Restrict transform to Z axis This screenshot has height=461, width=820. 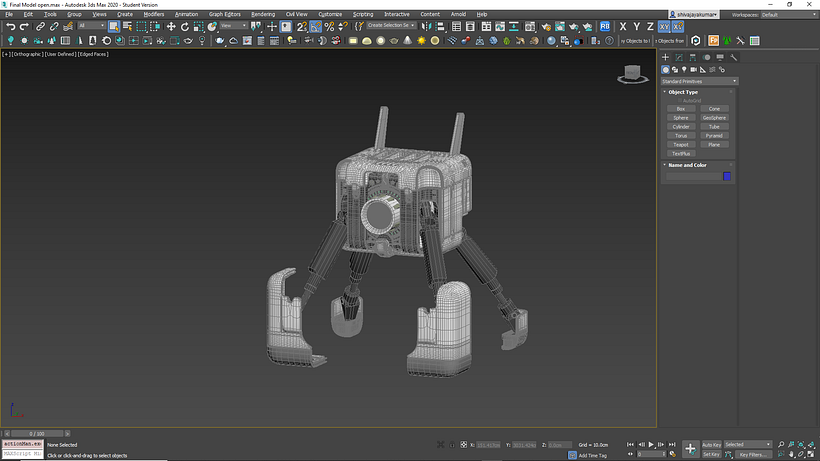click(650, 26)
